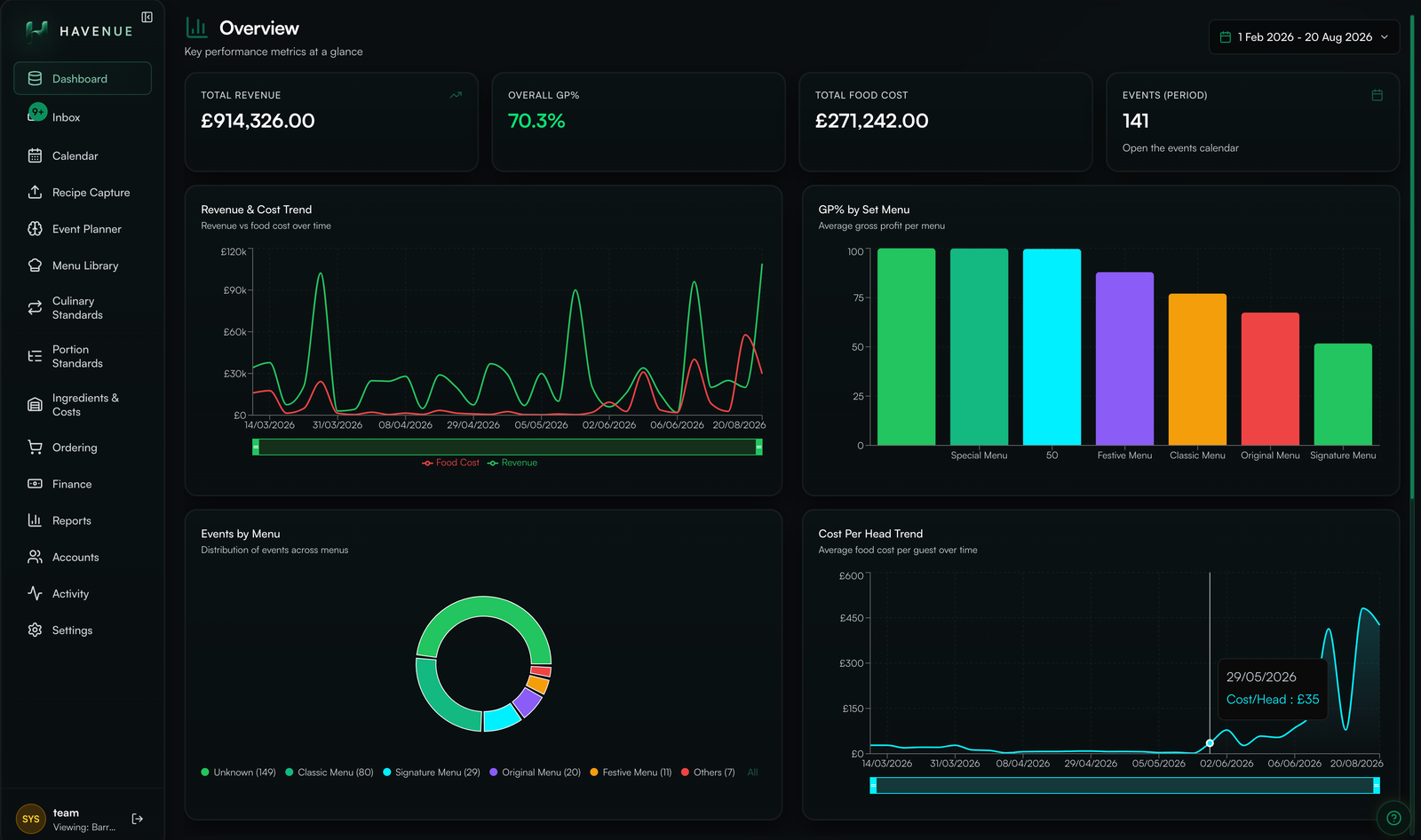Click the Special Menu bar
This screenshot has width=1421, height=840.
coord(979,347)
